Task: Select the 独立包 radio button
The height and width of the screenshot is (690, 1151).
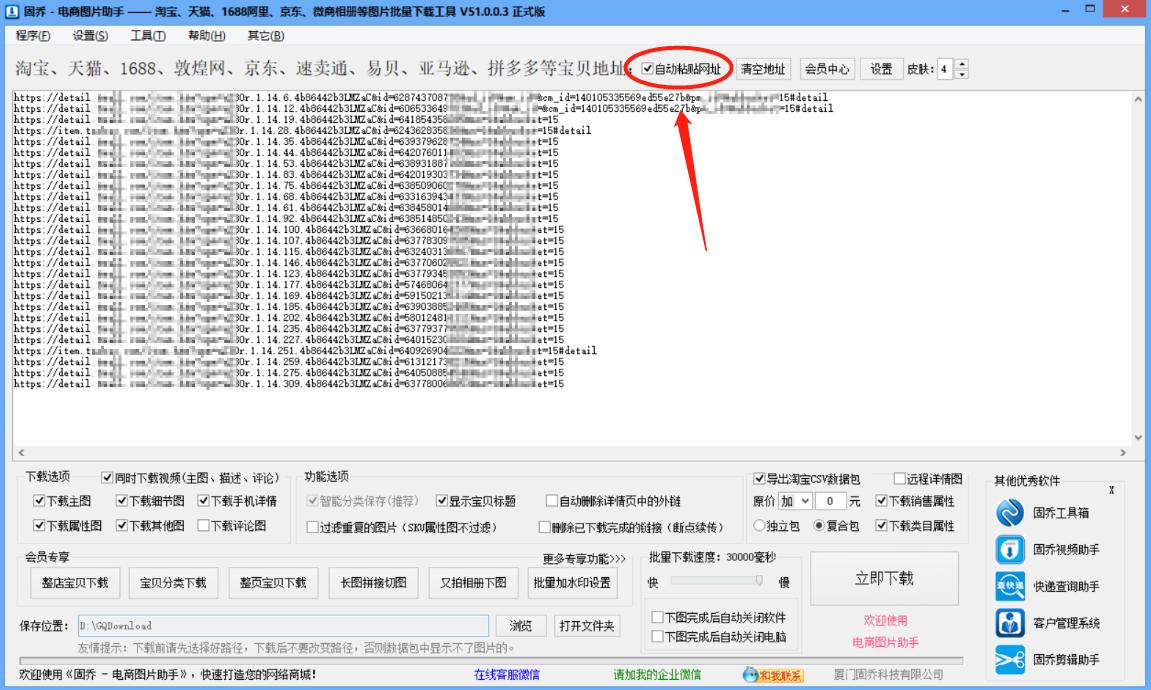Action: [759, 526]
